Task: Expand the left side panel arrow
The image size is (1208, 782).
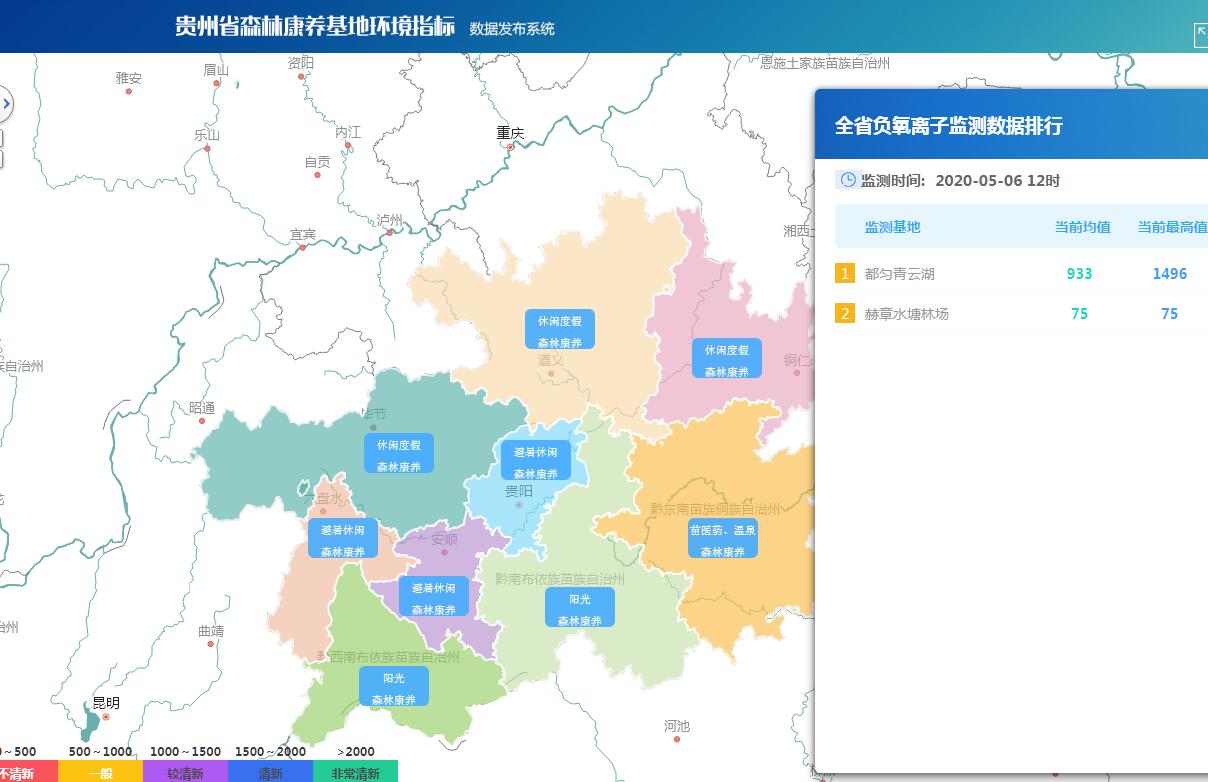Action: point(5,104)
